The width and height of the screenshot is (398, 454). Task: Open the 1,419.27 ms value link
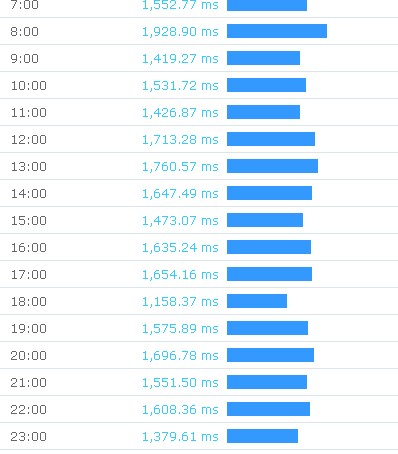click(180, 59)
